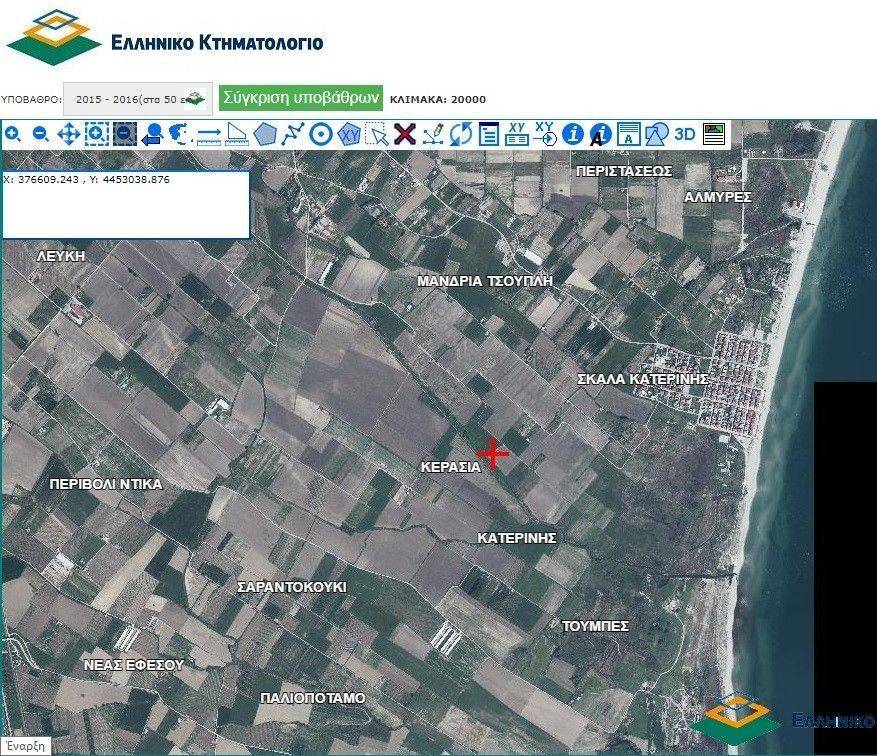The width and height of the screenshot is (877, 756).
Task: Click the zoom in magnifier tool
Action: coord(13,133)
